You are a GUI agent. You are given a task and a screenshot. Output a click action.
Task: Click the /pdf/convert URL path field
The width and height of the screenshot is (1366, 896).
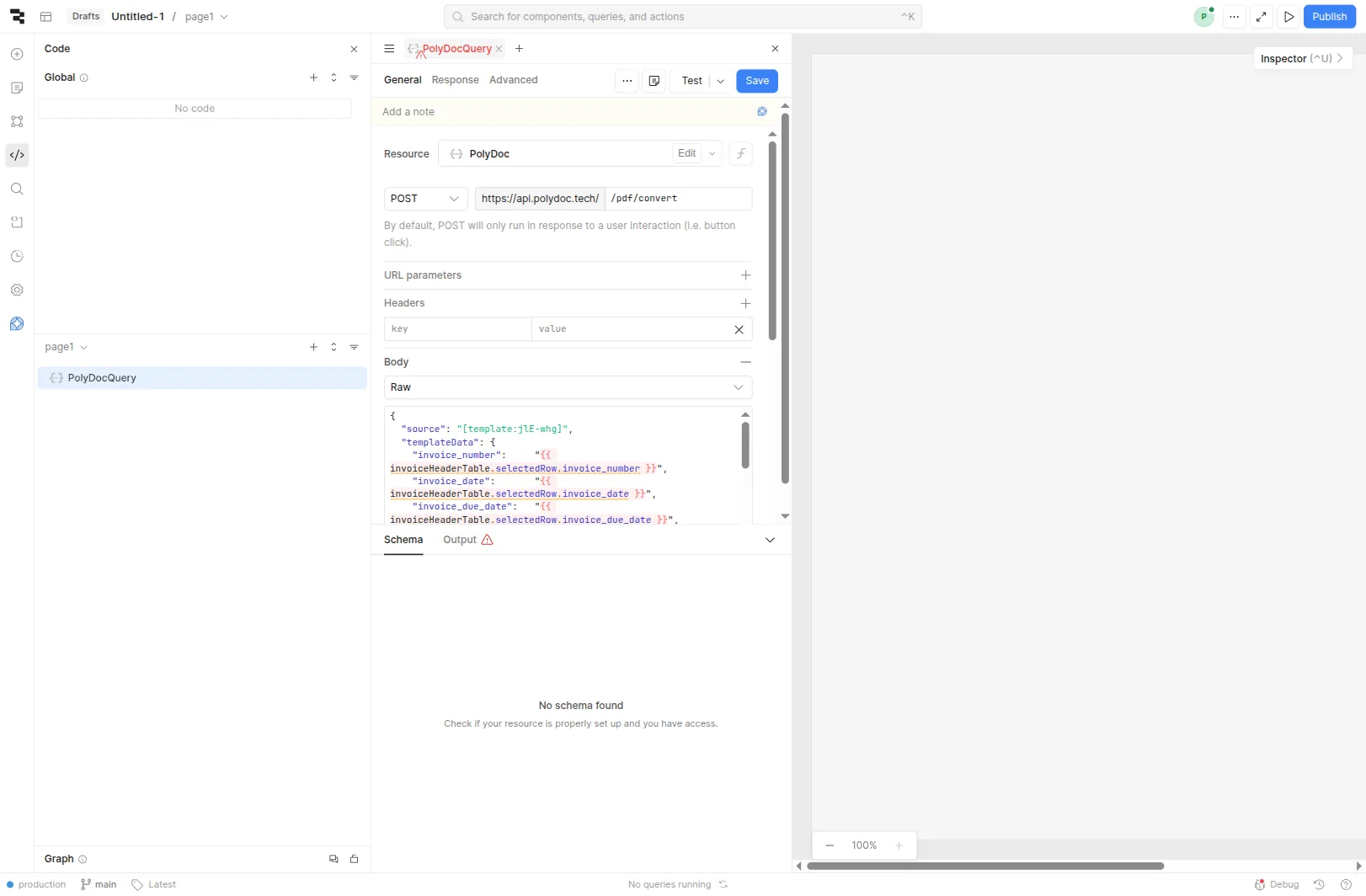point(678,199)
